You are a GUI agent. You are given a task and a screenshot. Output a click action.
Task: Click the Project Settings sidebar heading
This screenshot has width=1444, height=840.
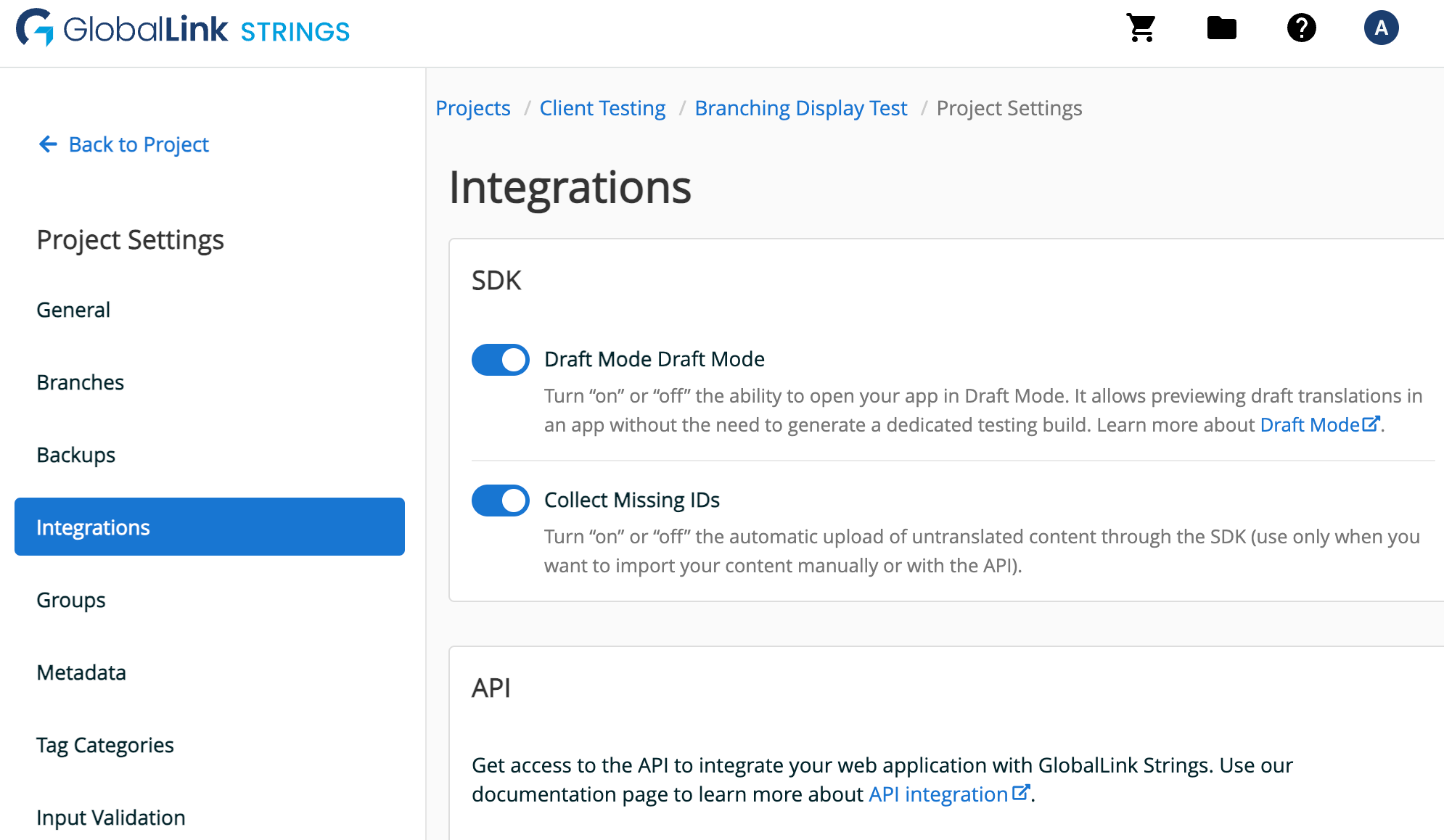131,240
